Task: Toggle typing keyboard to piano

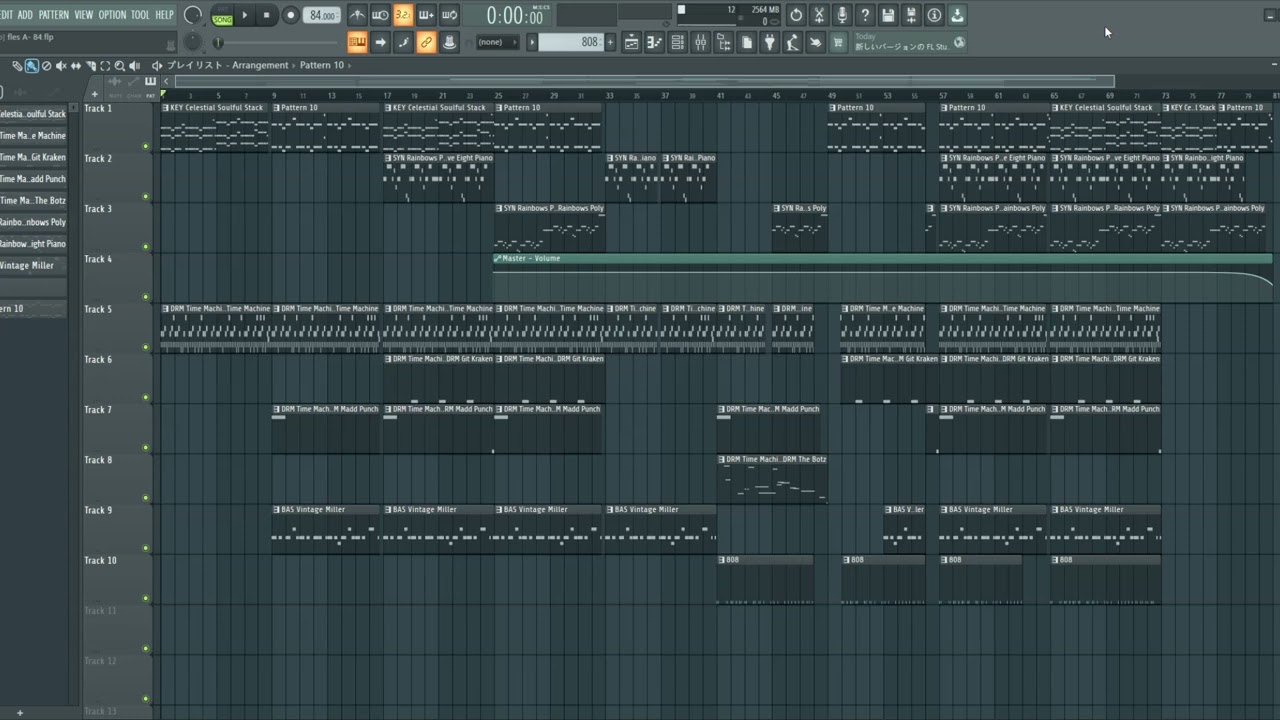Action: click(x=357, y=42)
